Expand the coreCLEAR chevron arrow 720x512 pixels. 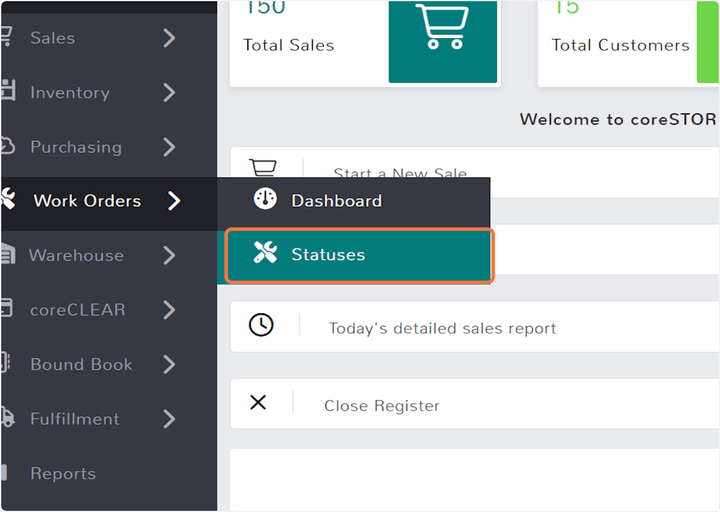(x=169, y=310)
